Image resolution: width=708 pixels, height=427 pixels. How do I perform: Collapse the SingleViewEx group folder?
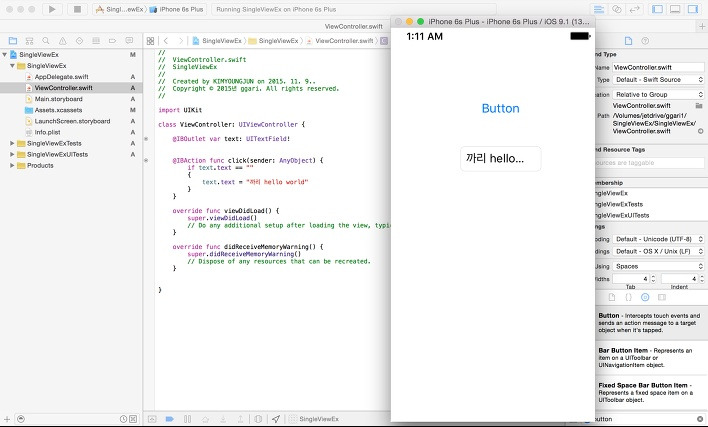(x=12, y=66)
